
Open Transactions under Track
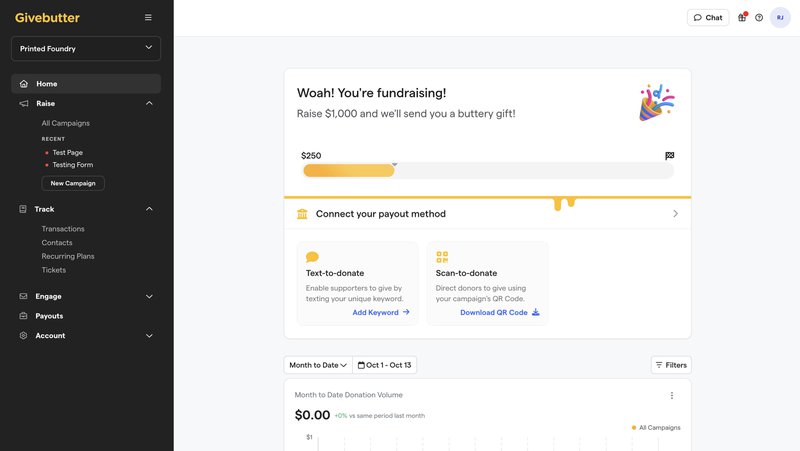63,229
